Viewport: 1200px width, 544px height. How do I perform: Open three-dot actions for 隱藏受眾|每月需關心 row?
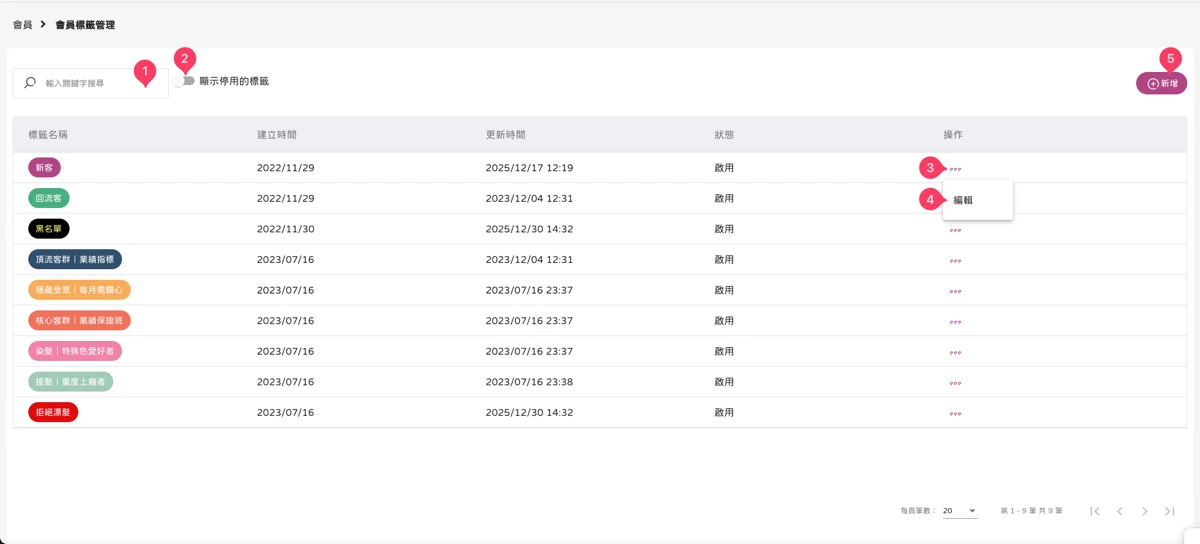[x=956, y=291]
